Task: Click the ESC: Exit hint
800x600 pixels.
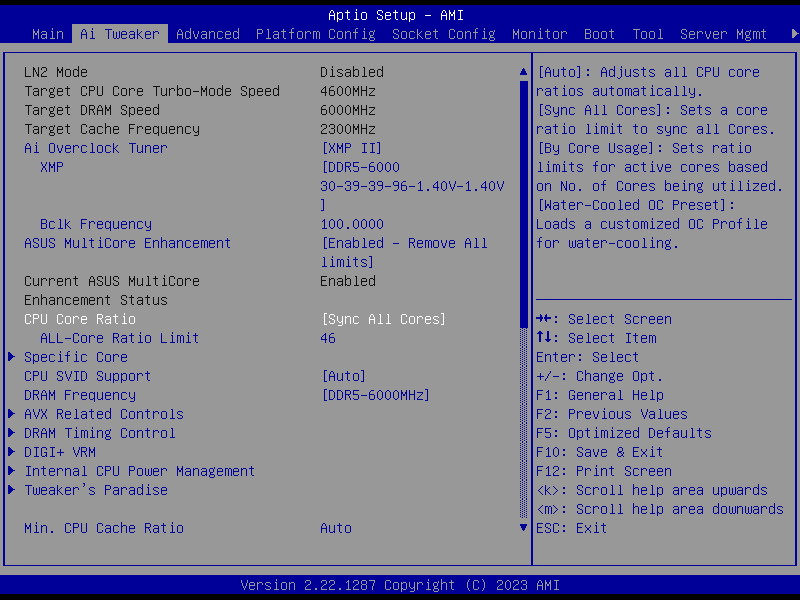Action: pyautogui.click(x=571, y=528)
